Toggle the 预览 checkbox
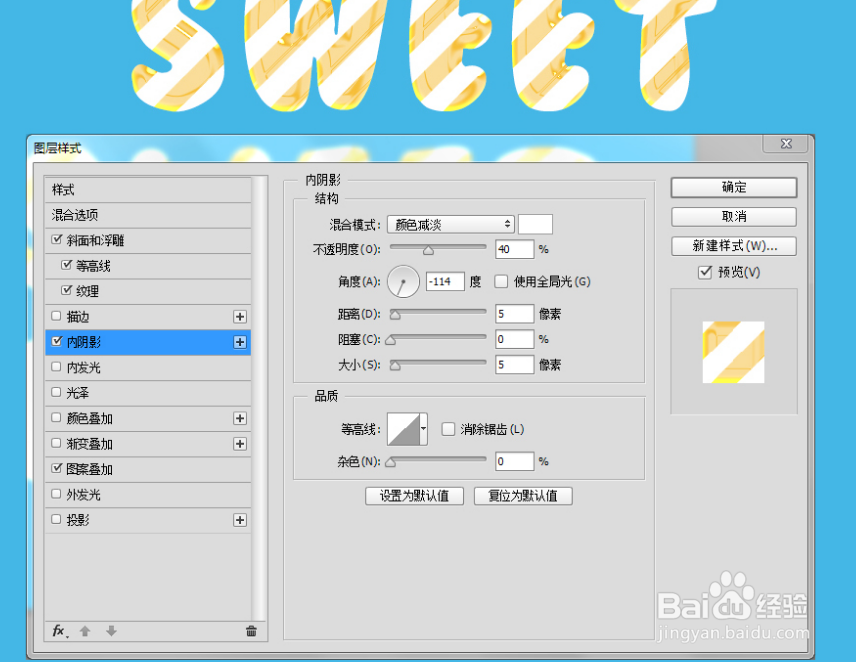This screenshot has height=662, width=856. (705, 272)
